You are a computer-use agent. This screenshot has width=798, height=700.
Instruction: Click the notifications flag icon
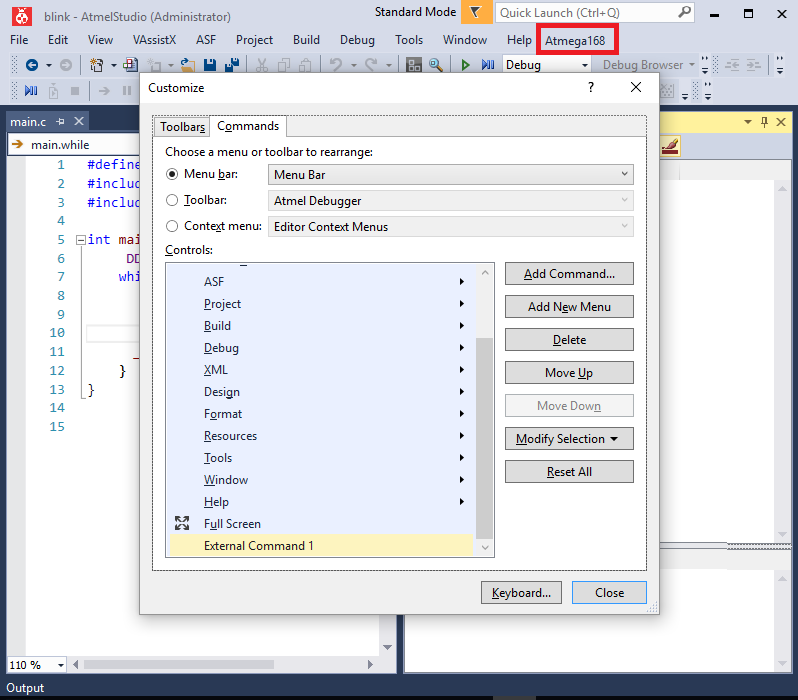(x=476, y=12)
